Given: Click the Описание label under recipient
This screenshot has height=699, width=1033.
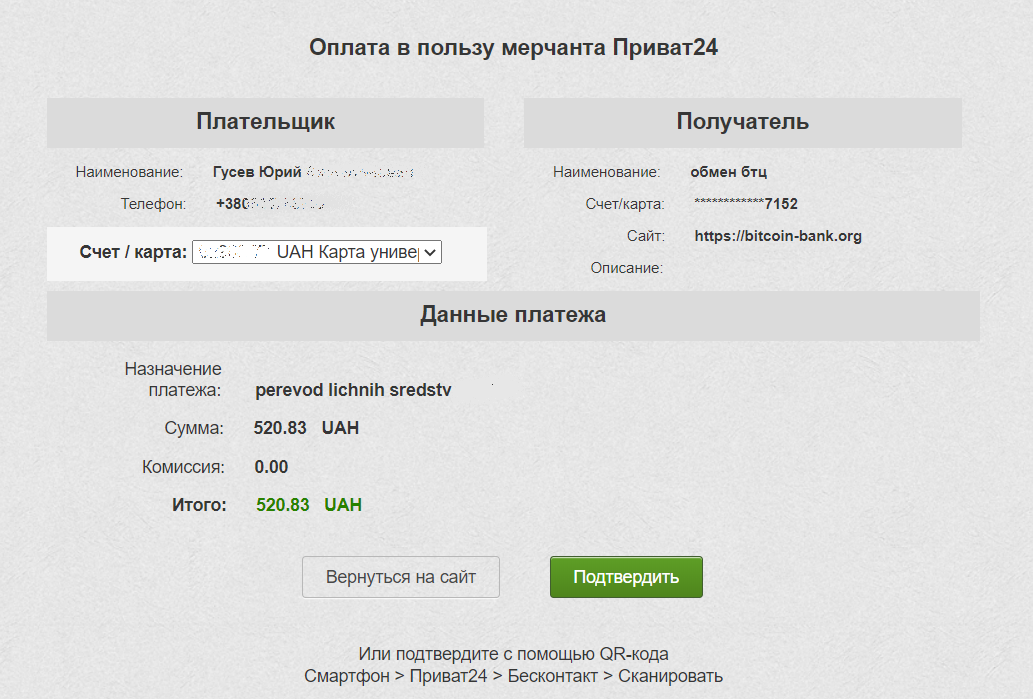Looking at the screenshot, I should tap(626, 268).
